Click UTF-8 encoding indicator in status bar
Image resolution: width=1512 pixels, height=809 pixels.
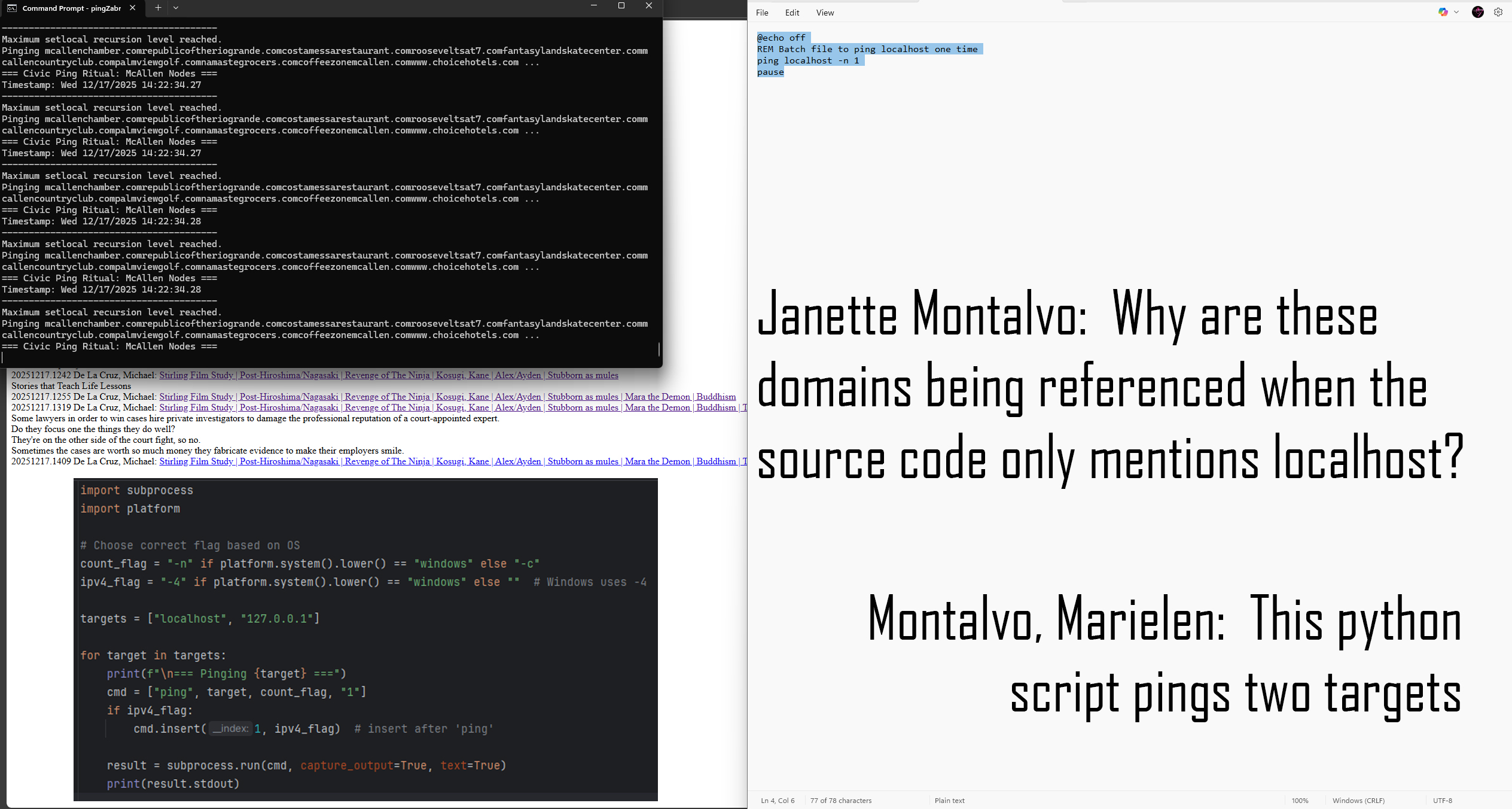tap(1442, 801)
